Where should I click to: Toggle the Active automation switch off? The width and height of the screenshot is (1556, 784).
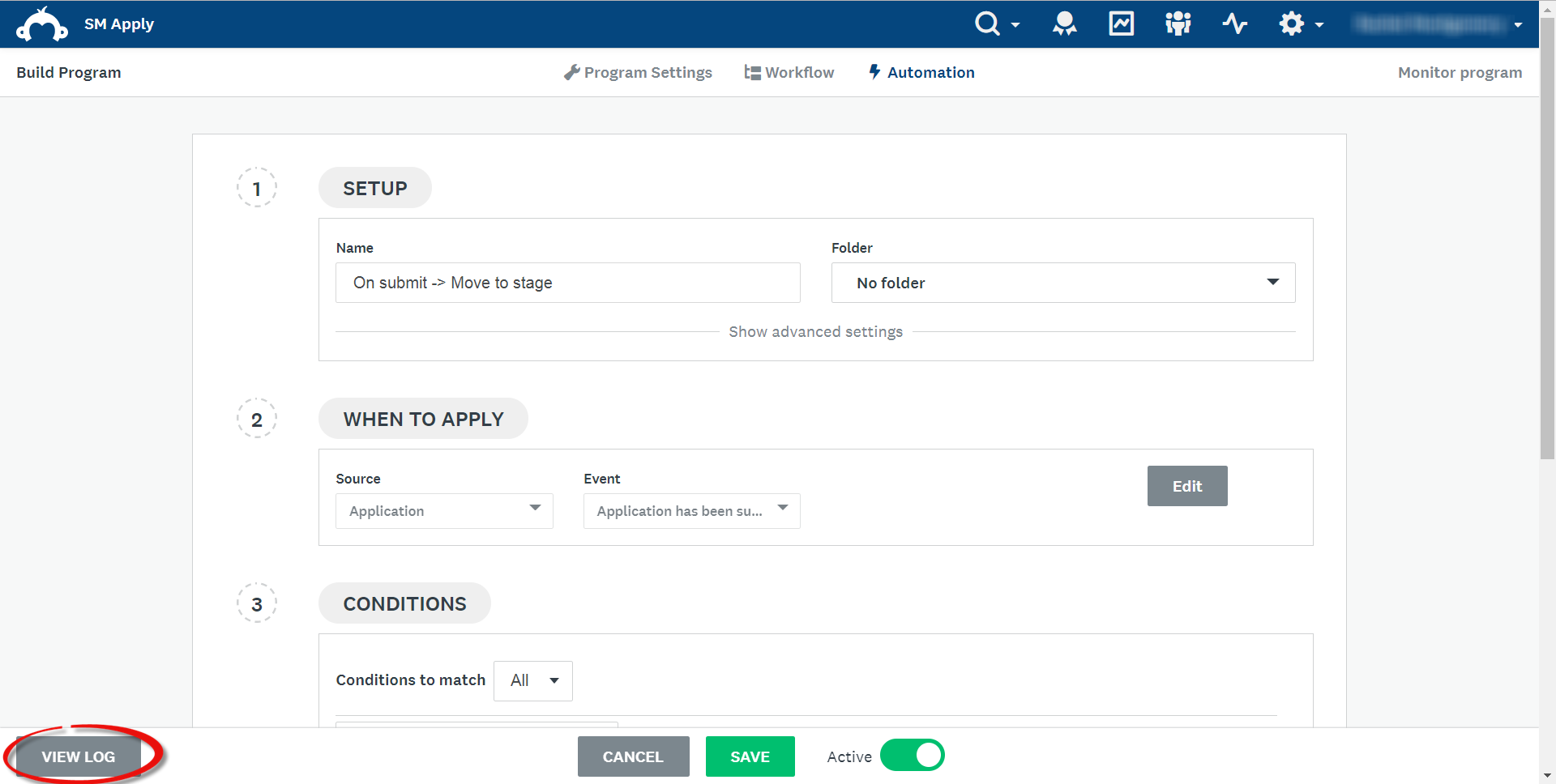[x=912, y=755]
